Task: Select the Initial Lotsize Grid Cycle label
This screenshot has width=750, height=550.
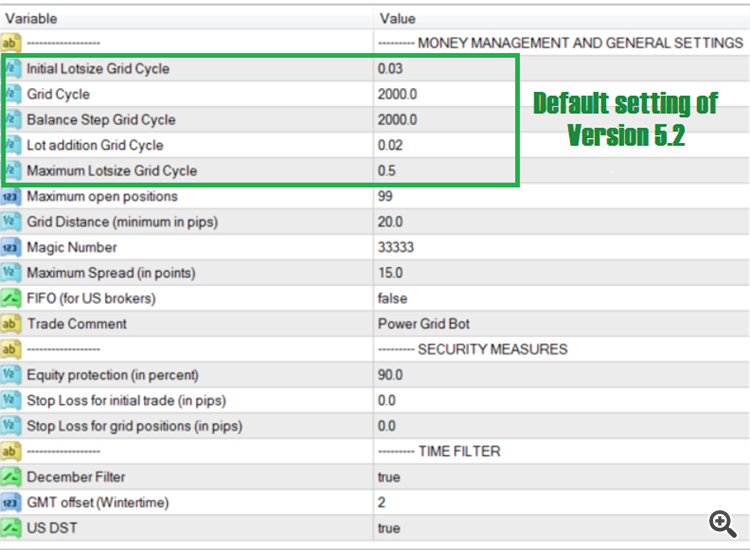Action: [x=98, y=68]
